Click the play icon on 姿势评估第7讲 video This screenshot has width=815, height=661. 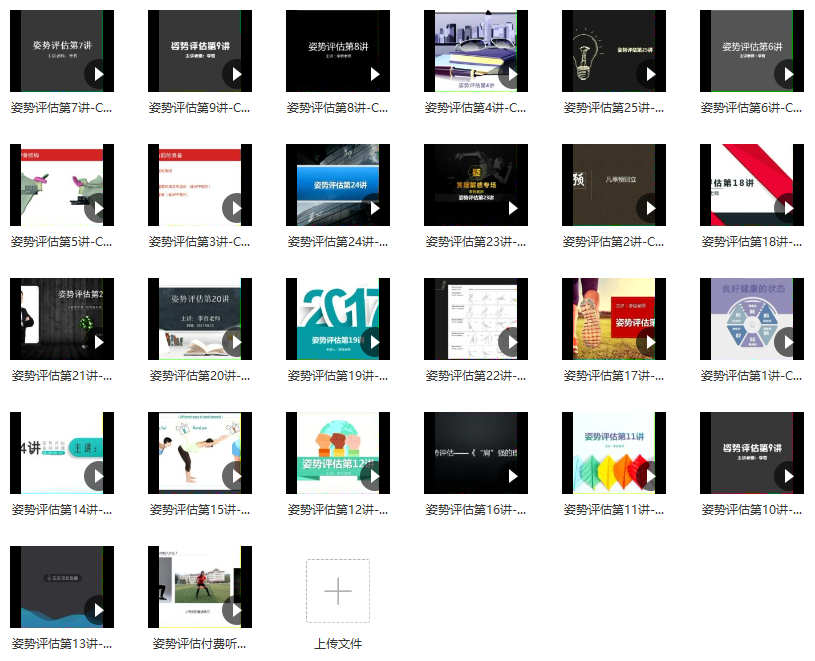[97, 74]
